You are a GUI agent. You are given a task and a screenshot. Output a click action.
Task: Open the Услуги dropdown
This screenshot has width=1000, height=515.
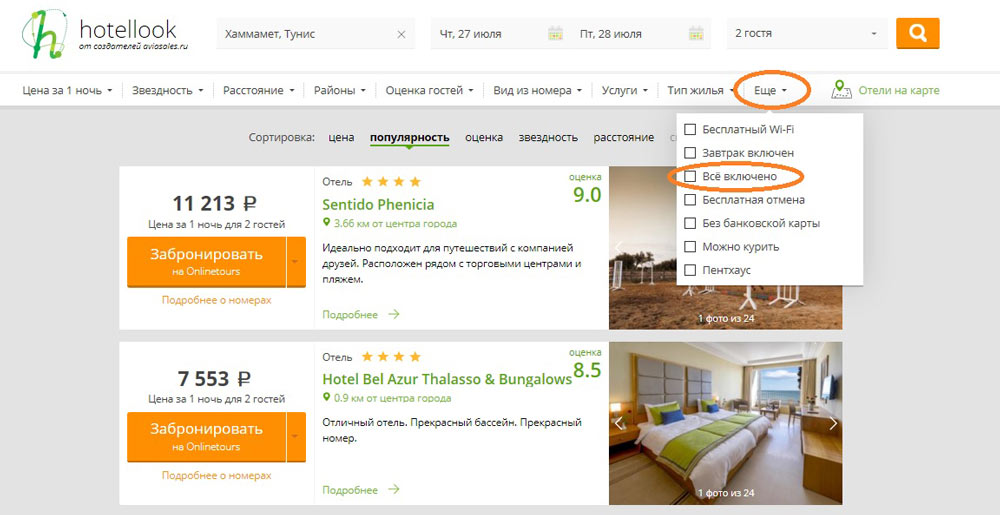624,91
